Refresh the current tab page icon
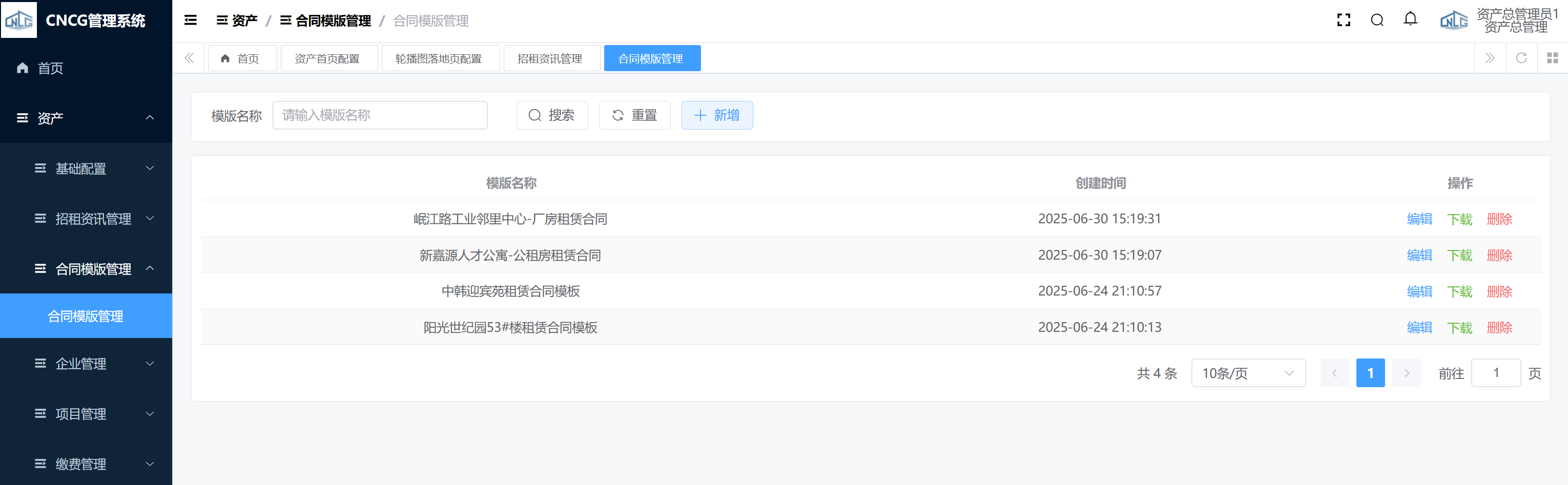The image size is (1568, 485). [x=1521, y=58]
